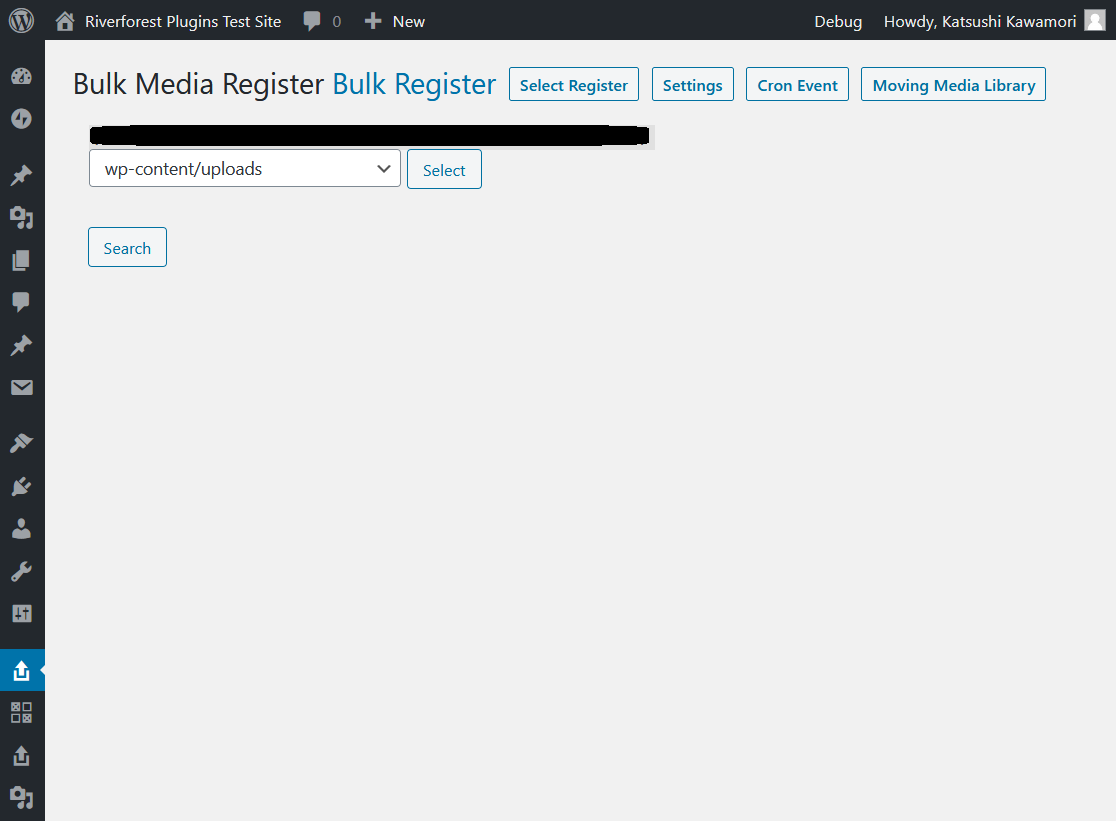Screen dimensions: 1116x821
Task: Open the Plugins plug icon
Action: [x=21, y=487]
